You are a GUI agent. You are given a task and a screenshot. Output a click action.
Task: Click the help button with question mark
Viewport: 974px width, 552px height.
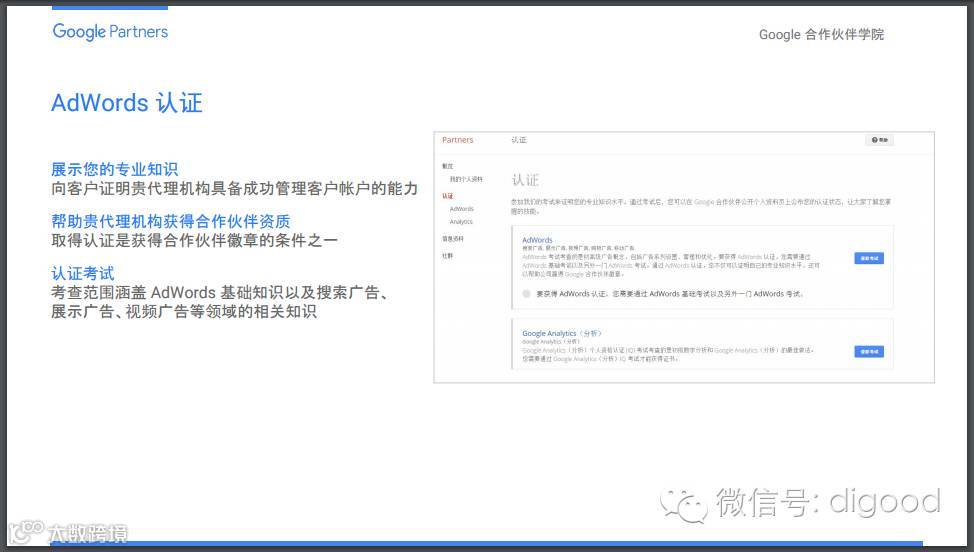(879, 140)
